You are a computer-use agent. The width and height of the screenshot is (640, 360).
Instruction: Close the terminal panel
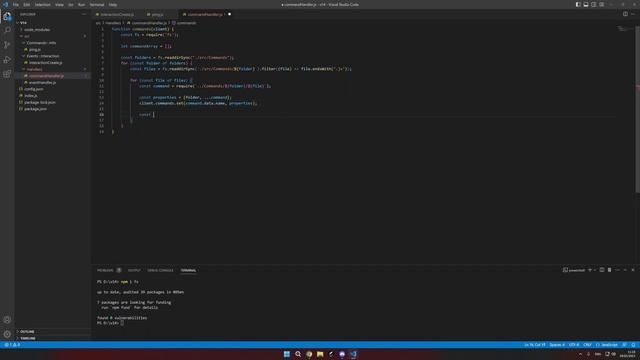633,270
